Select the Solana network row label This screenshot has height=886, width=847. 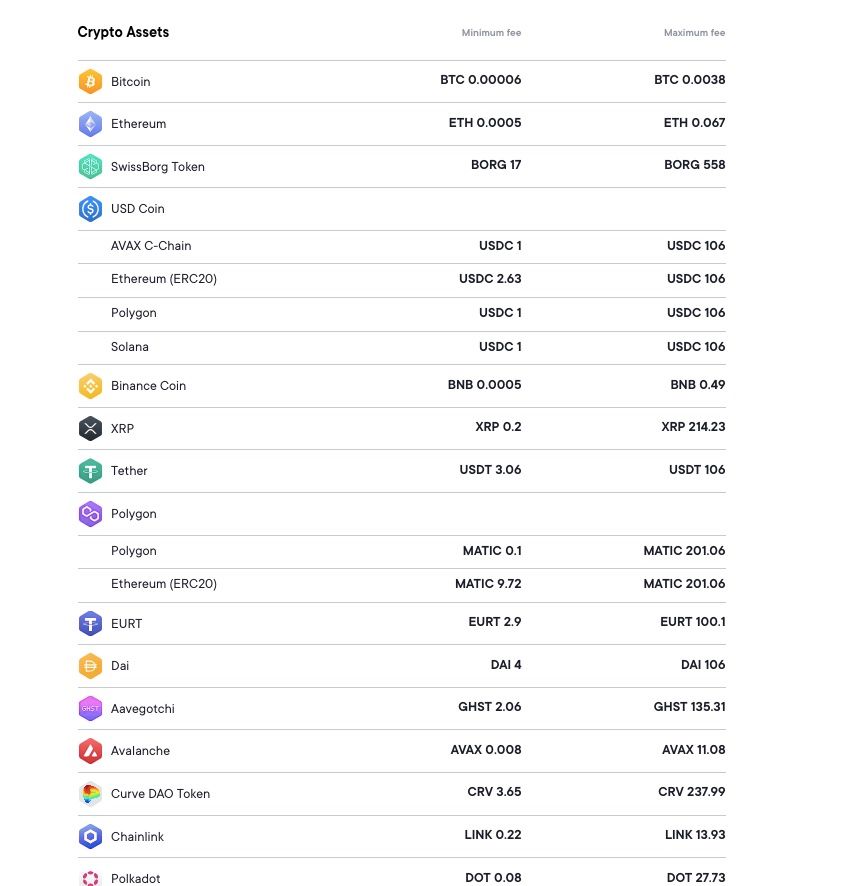(130, 347)
